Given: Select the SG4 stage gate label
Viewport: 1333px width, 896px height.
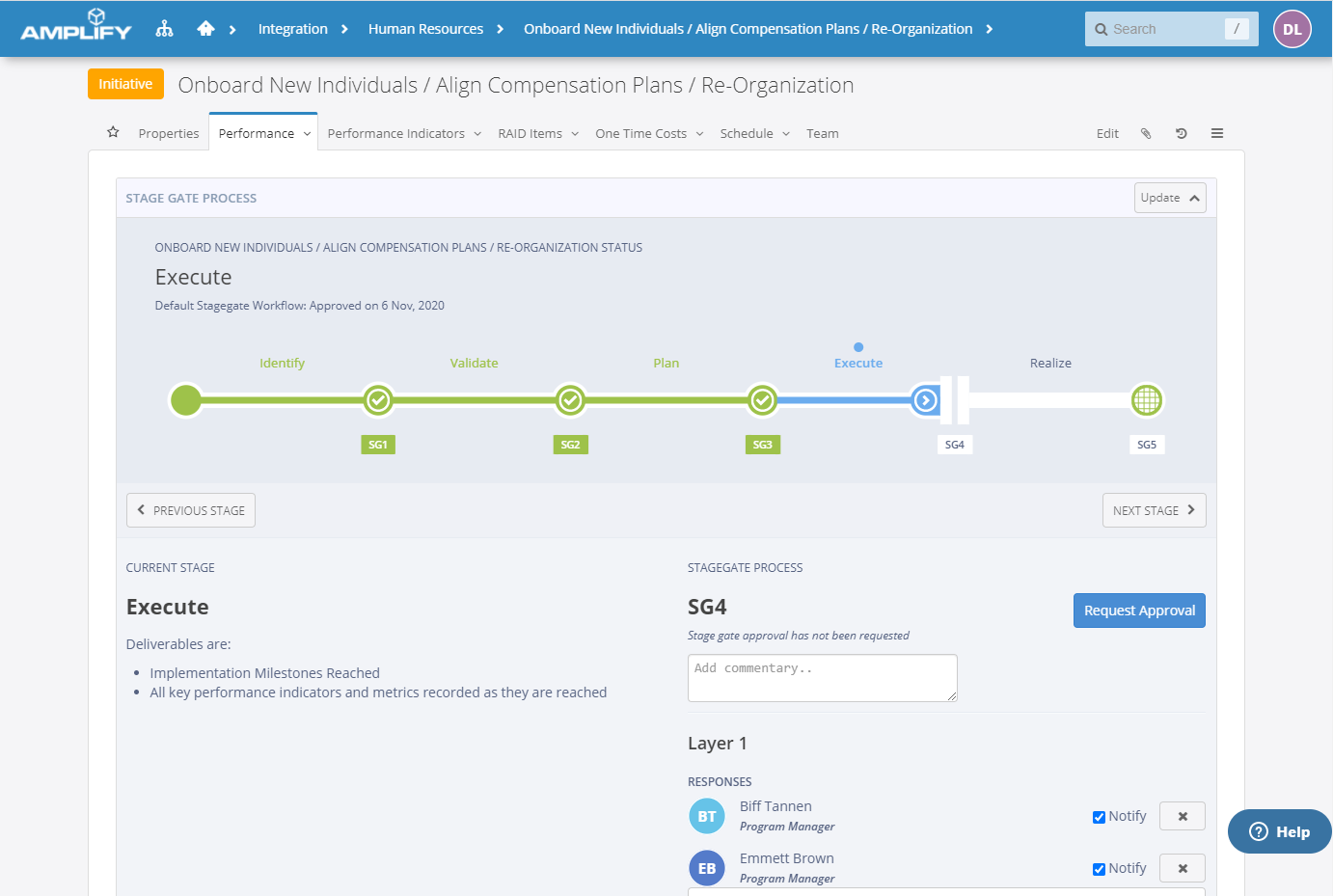Looking at the screenshot, I should pos(955,445).
